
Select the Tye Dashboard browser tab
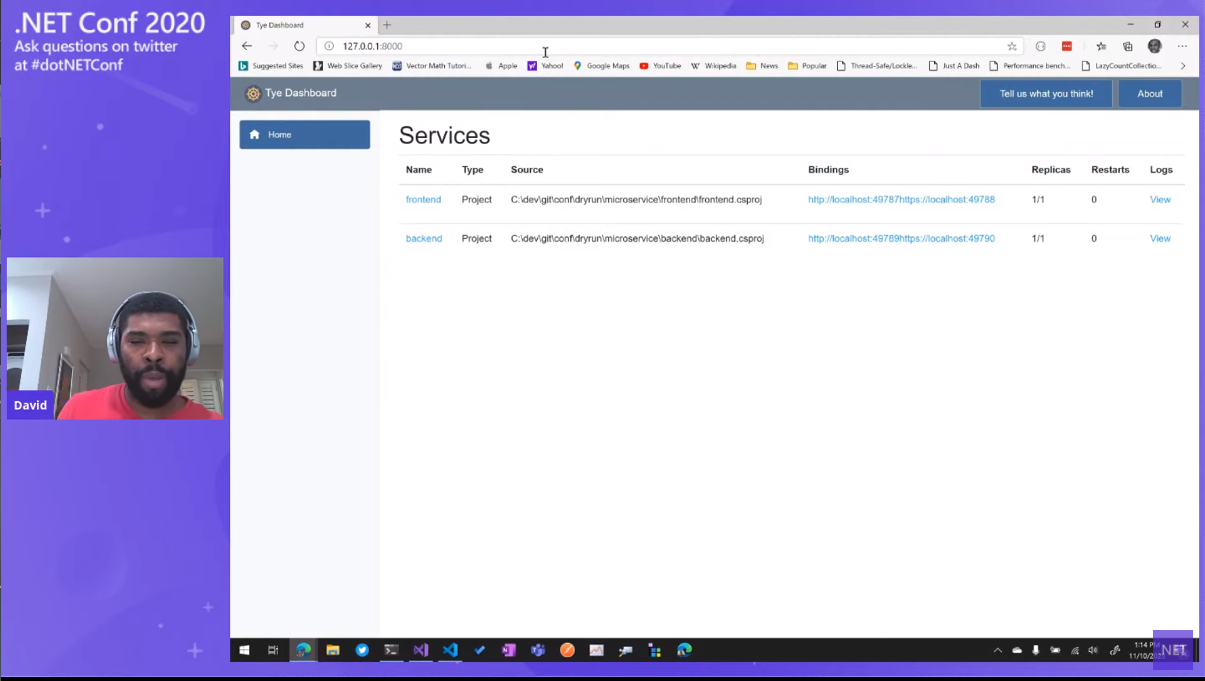pyautogui.click(x=300, y=25)
